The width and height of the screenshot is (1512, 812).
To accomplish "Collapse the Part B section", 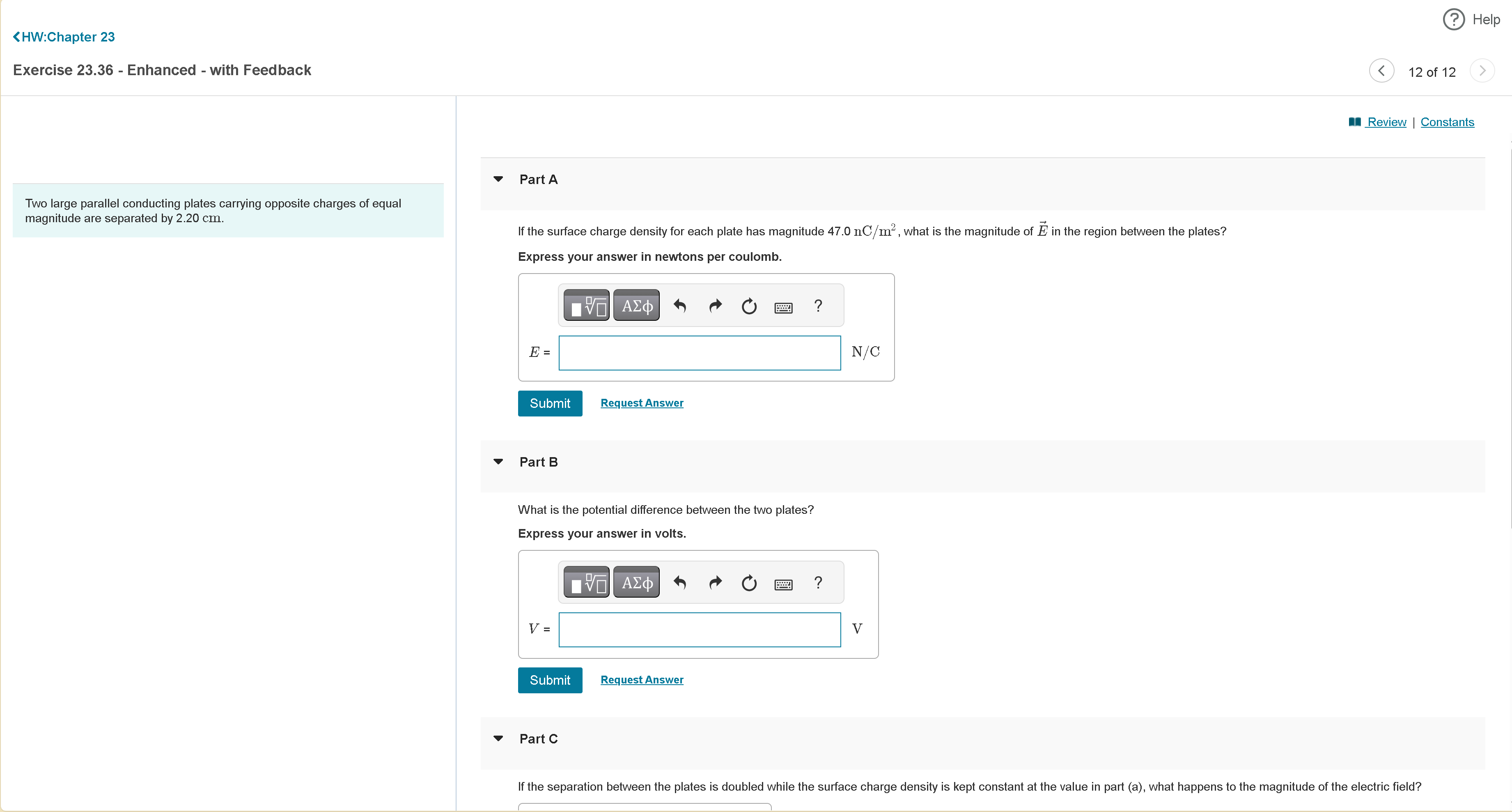I will tap(498, 462).
